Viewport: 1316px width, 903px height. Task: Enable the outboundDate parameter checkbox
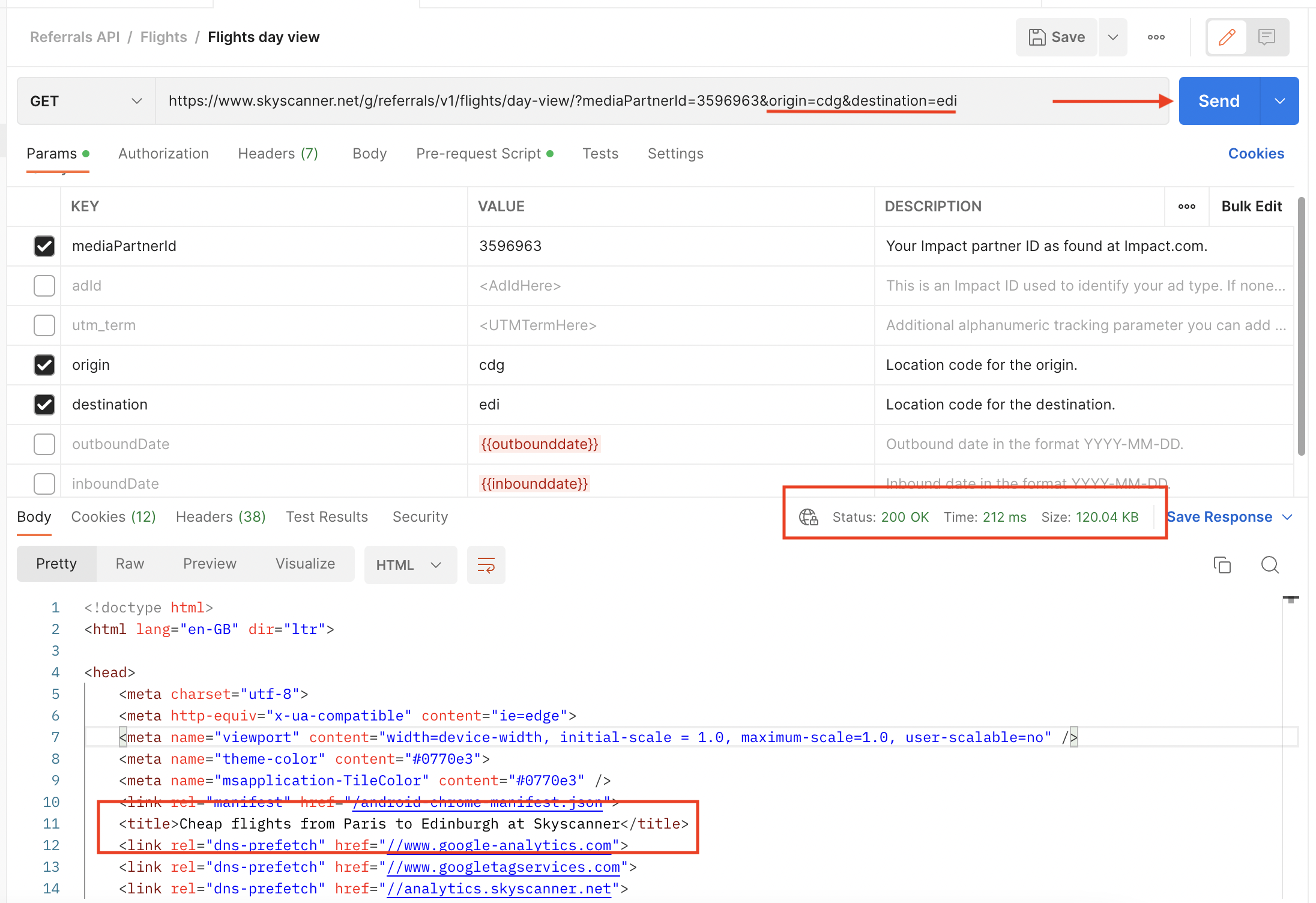point(44,444)
